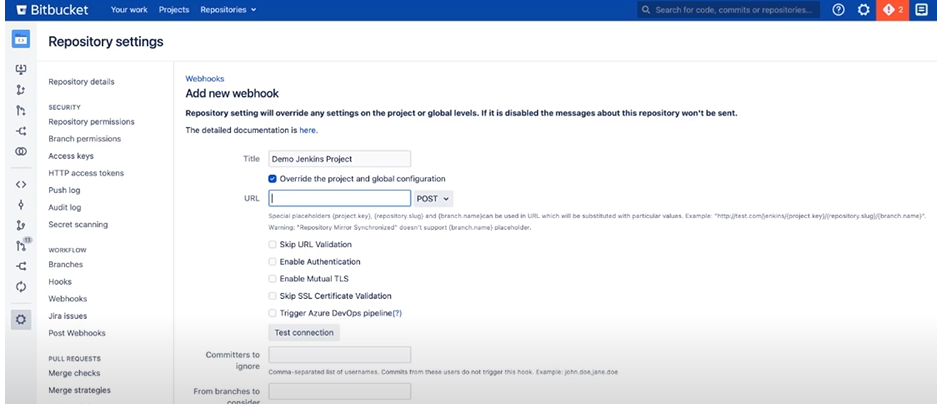
Task: Open the orange alerts icon showing 2
Action: (x=893, y=10)
